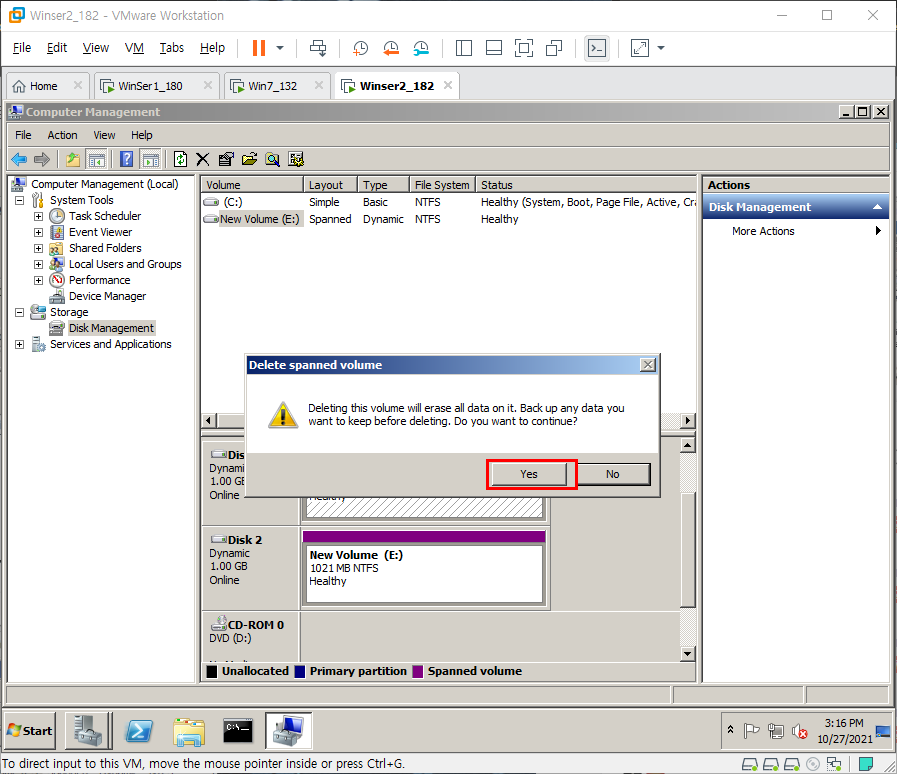Collapse the Disk Management actions section
This screenshot has height=774, width=897.
pos(877,207)
